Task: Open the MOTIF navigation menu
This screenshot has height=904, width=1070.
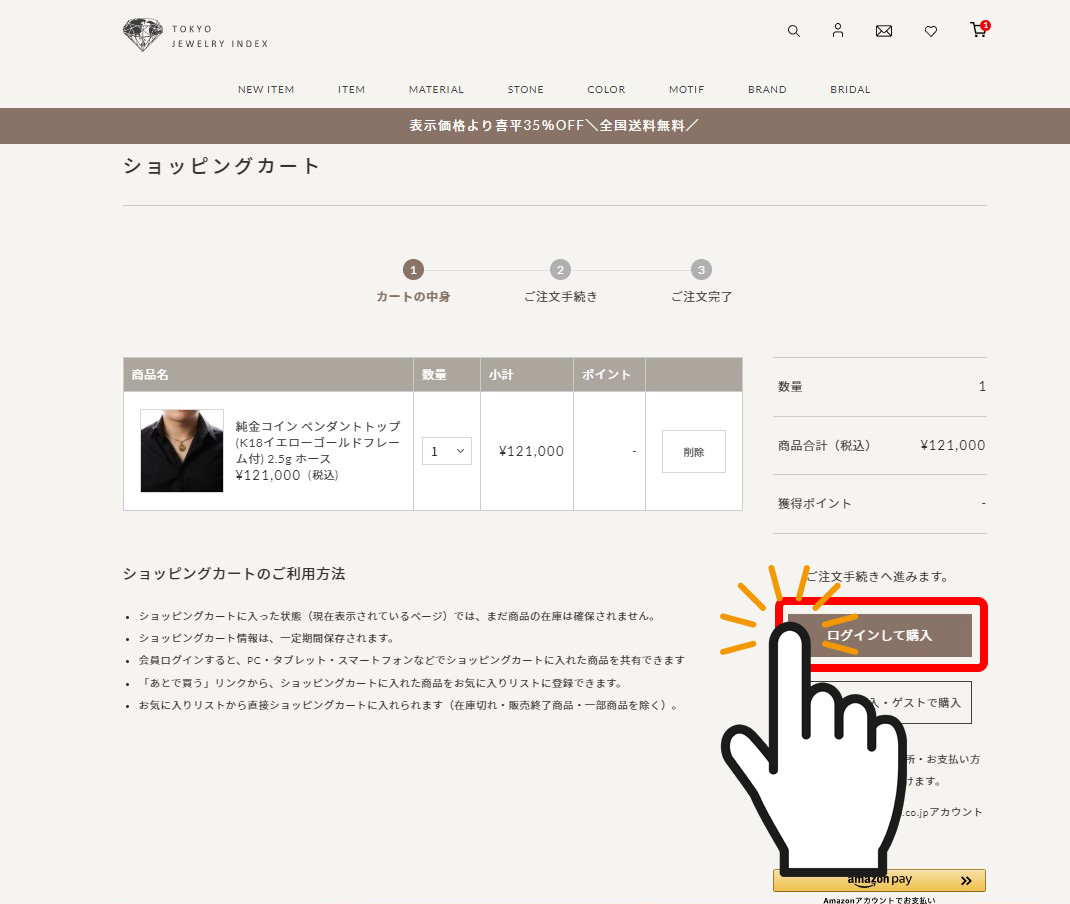Action: pyautogui.click(x=686, y=90)
